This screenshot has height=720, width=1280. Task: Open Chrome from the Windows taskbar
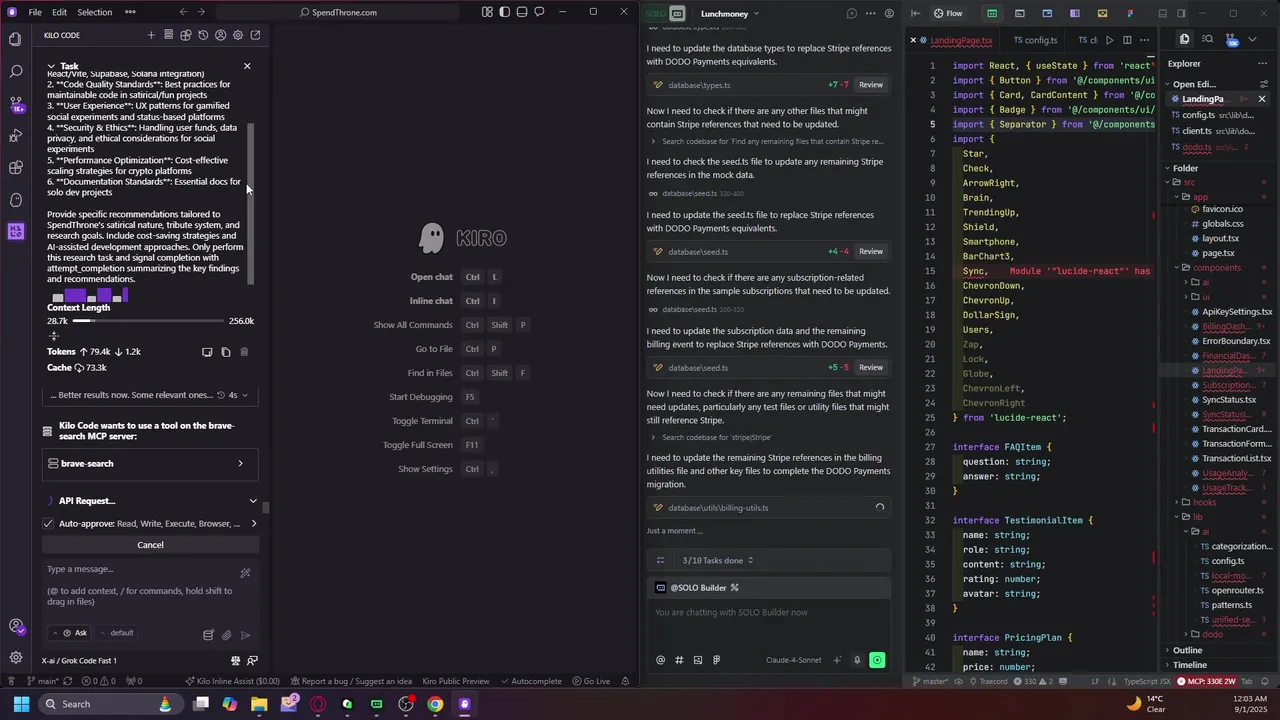tap(435, 704)
